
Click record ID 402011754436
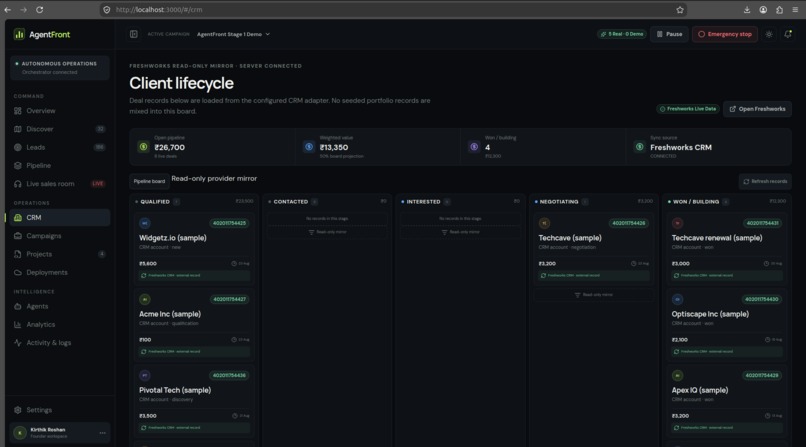click(x=229, y=376)
